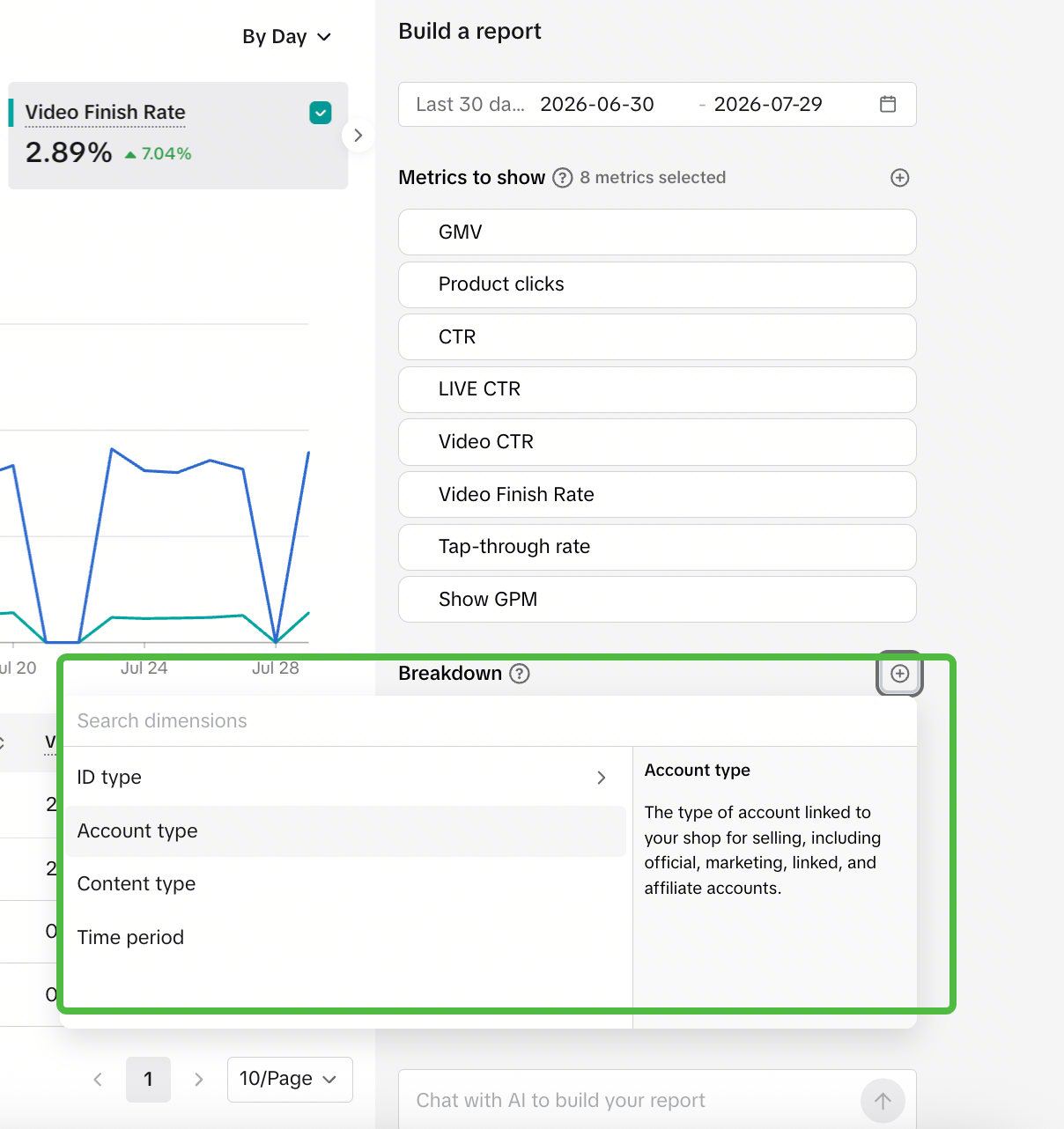Click the Show GPM metric item

pos(657,600)
